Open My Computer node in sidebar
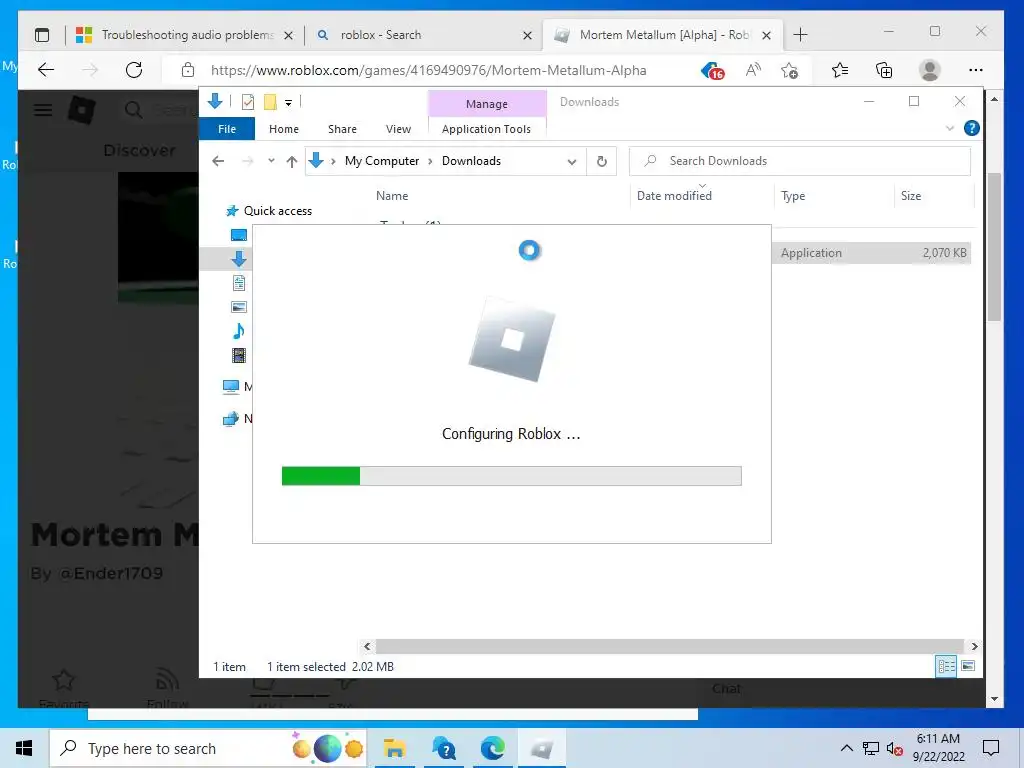Viewport: 1024px width, 768px height. [231, 387]
